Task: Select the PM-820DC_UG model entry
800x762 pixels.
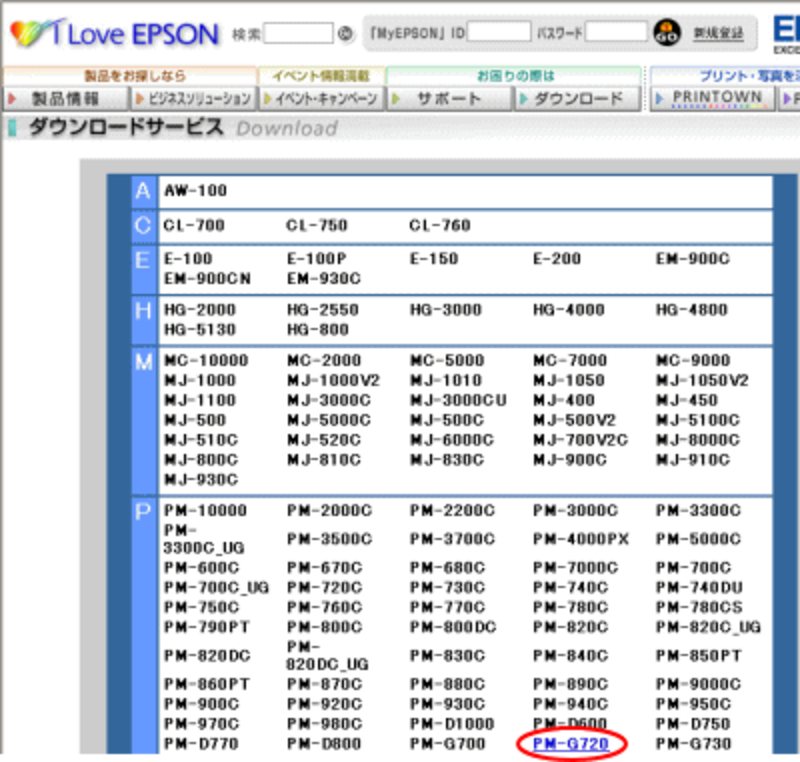Action: (x=327, y=656)
